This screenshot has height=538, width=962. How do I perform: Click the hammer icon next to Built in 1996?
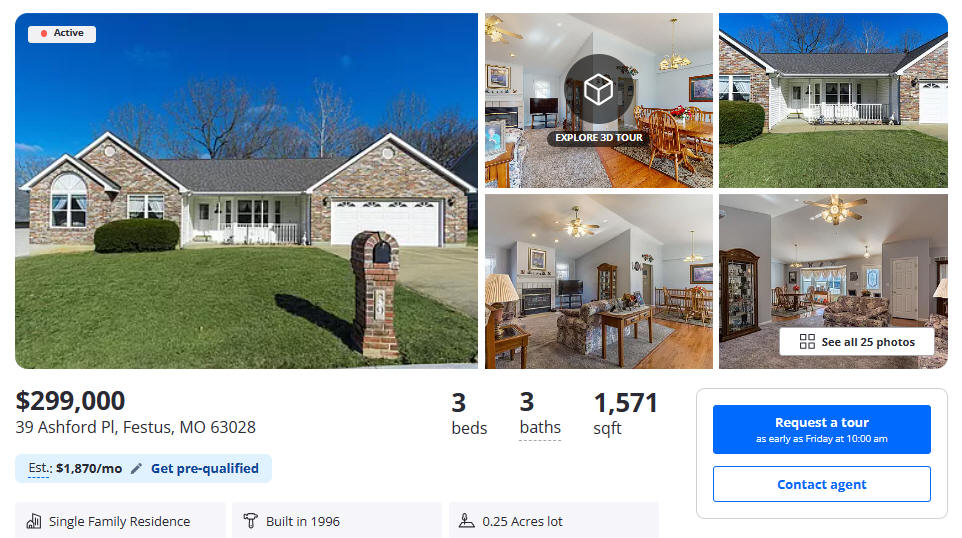pos(250,521)
